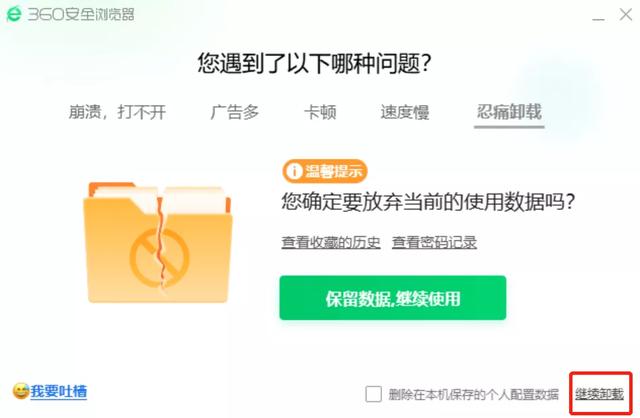This screenshot has width=640, height=418.
Task: Minimize the uninstall dialog window
Action: pyautogui.click(x=598, y=18)
